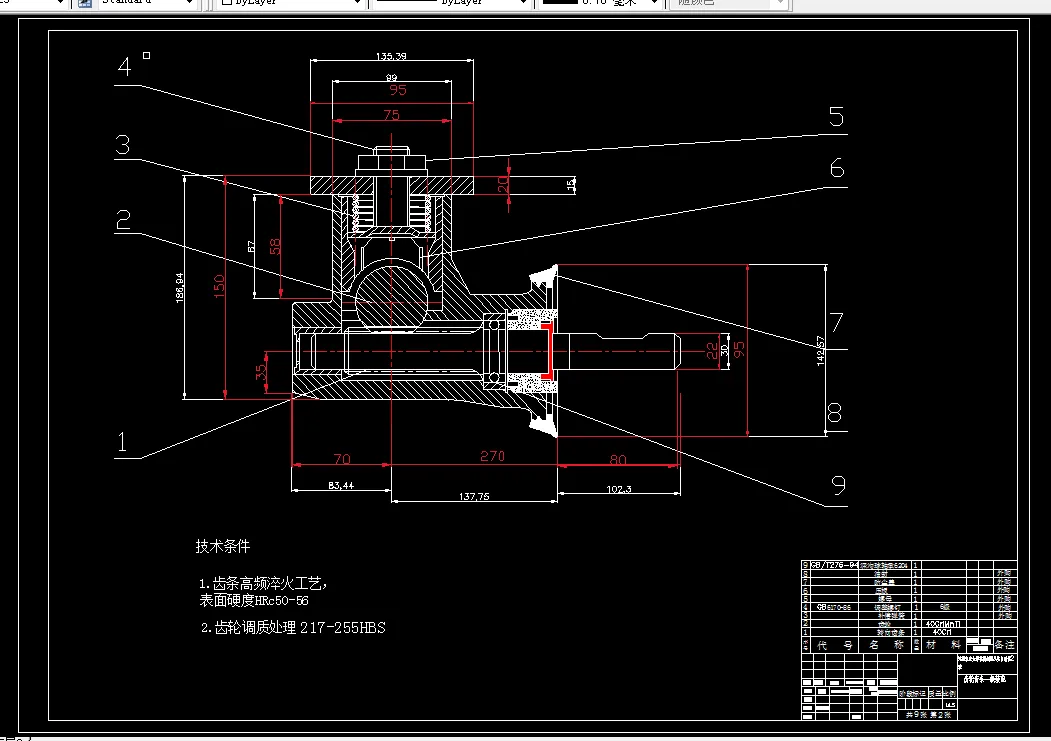1051x741 pixels.
Task: Select part callout number 1
Action: point(122,442)
